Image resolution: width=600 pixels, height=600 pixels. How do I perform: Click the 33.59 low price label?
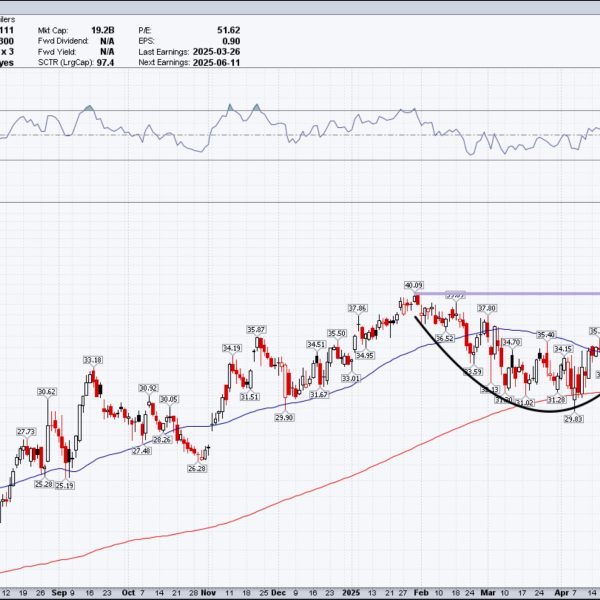(x=473, y=371)
